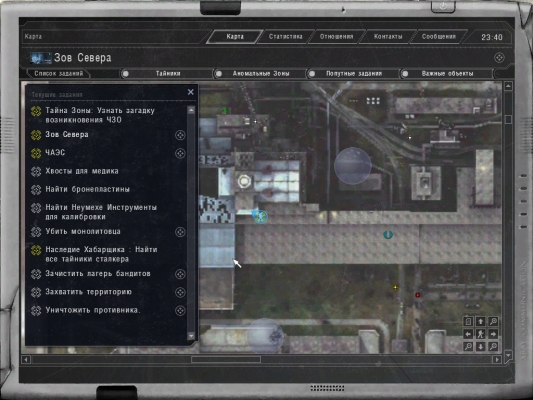533x400 pixels.
Task: Click the teal quest marker on map
Action: coord(388,234)
